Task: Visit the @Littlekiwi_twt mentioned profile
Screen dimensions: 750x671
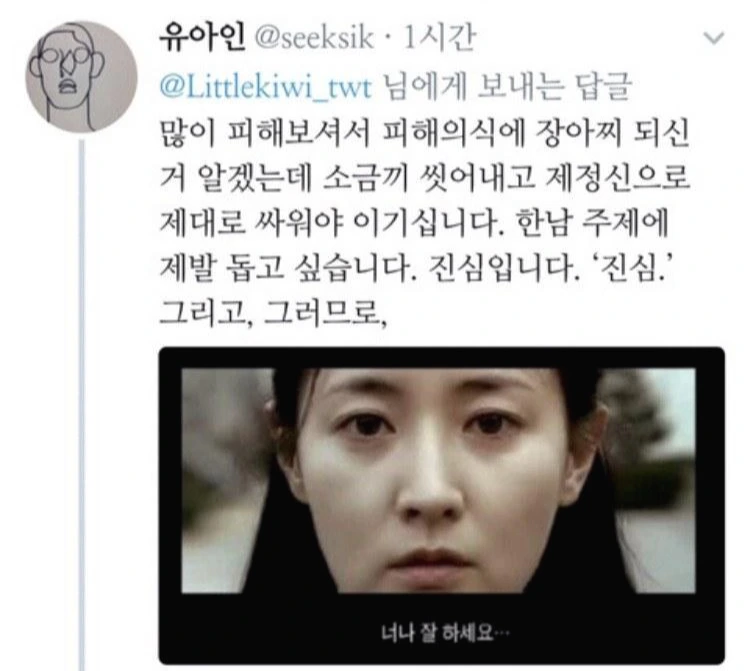Action: 265,88
